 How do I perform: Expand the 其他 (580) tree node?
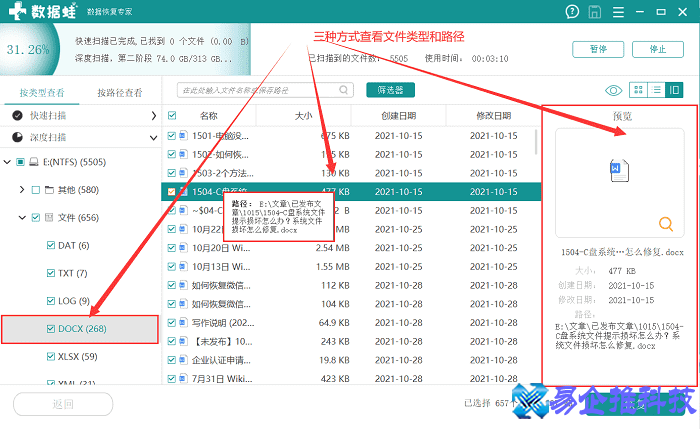22,190
